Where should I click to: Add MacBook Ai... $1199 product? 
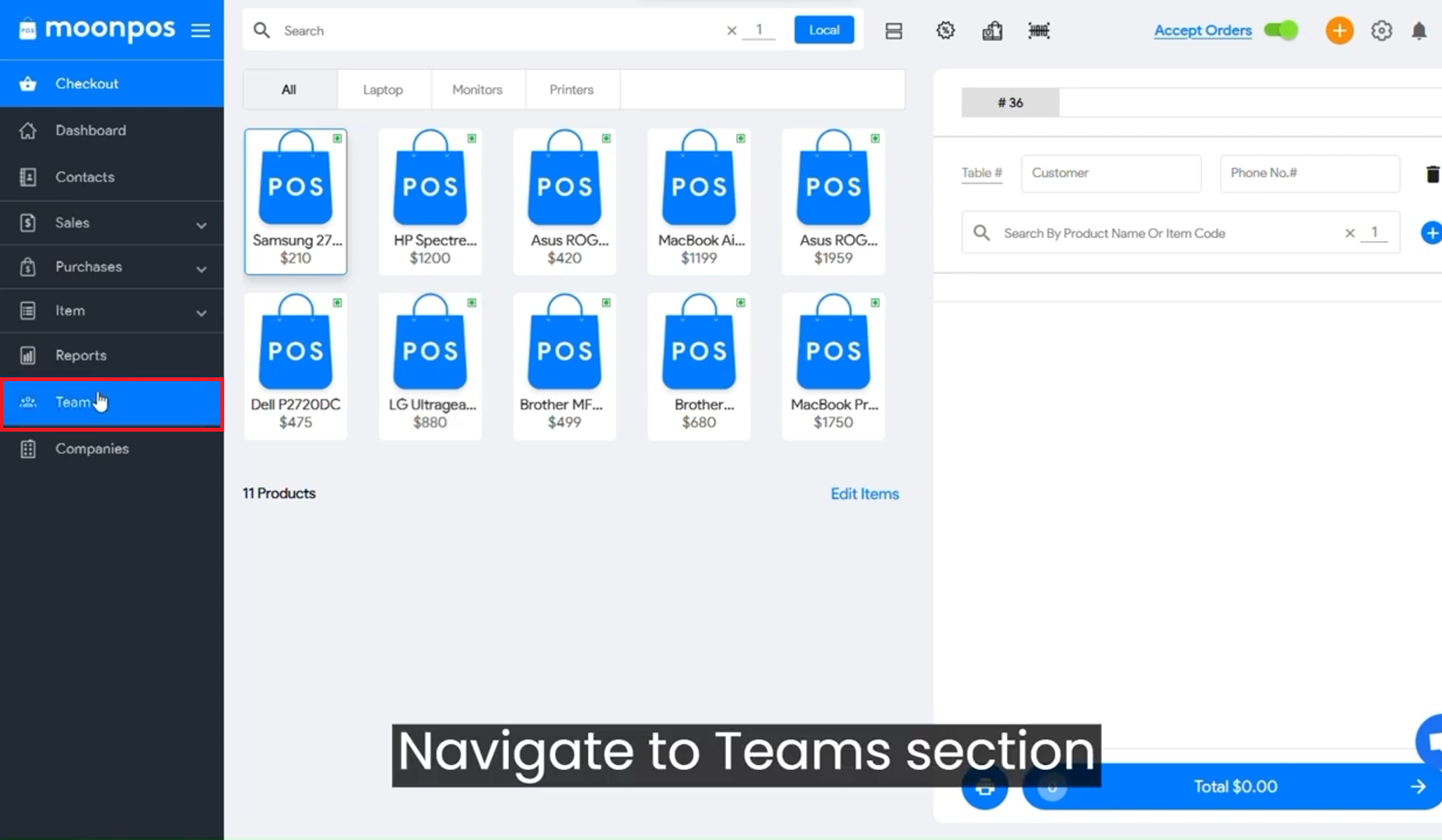coord(699,201)
